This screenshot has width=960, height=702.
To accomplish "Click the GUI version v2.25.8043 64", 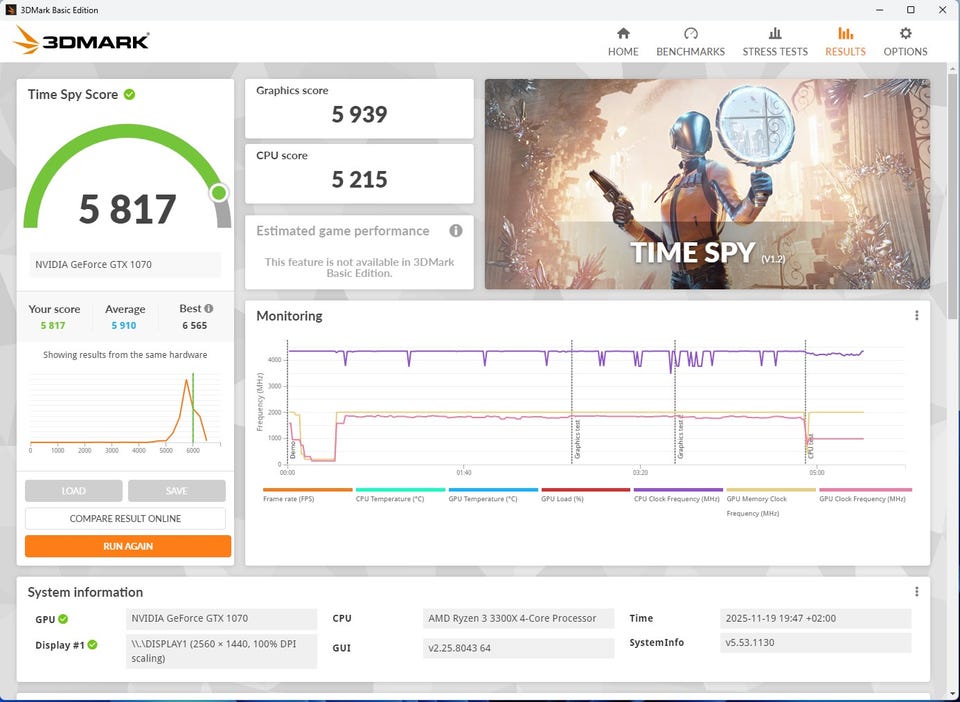I will pyautogui.click(x=518, y=648).
